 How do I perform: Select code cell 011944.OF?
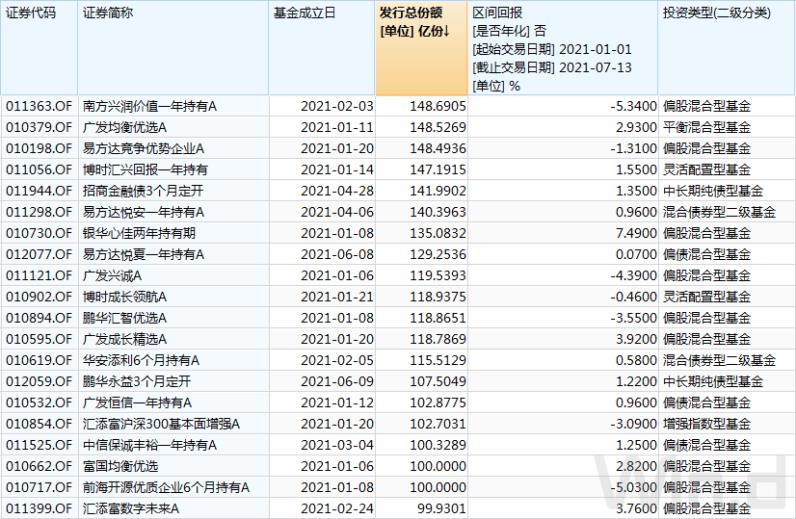point(39,191)
